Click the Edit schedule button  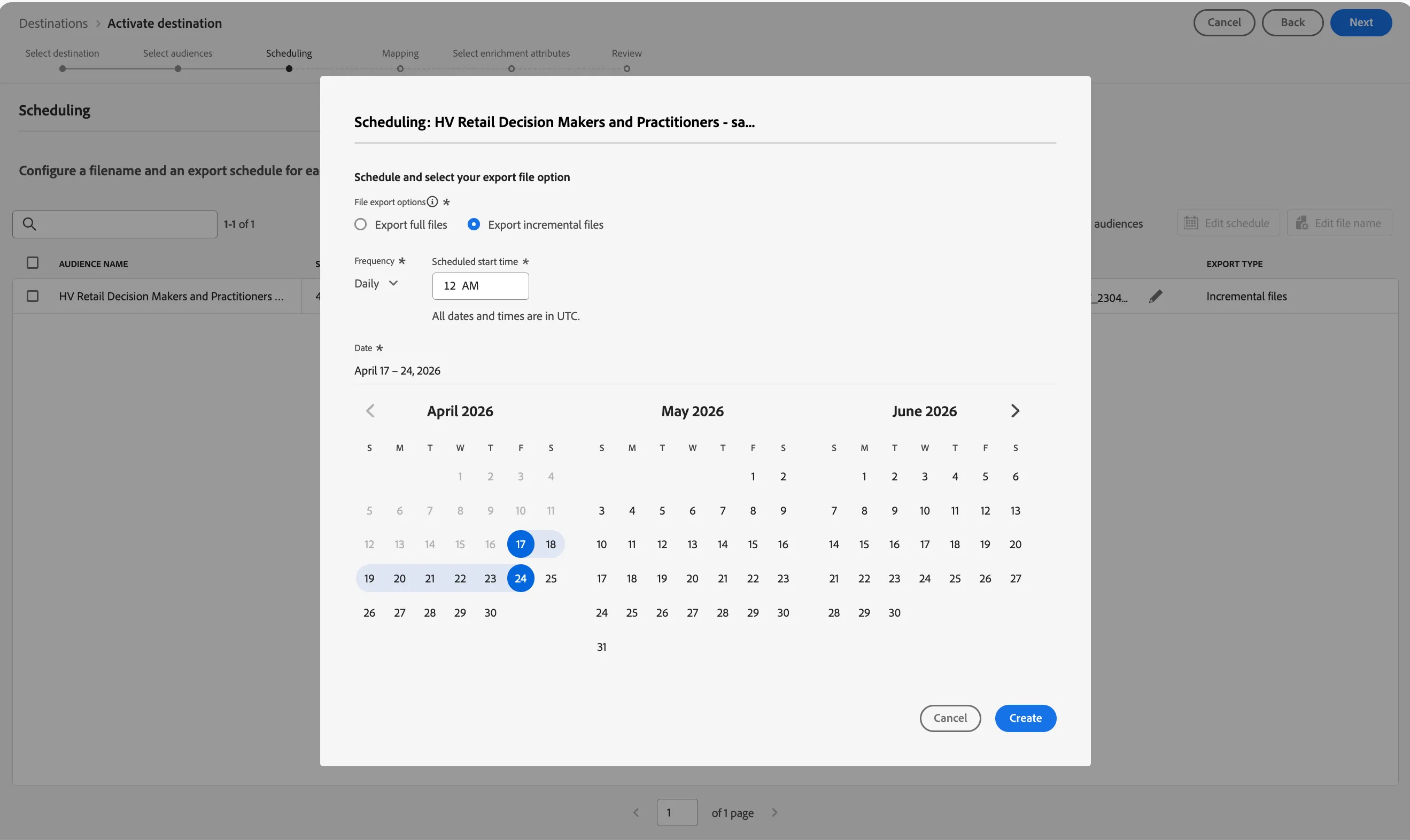1228,223
